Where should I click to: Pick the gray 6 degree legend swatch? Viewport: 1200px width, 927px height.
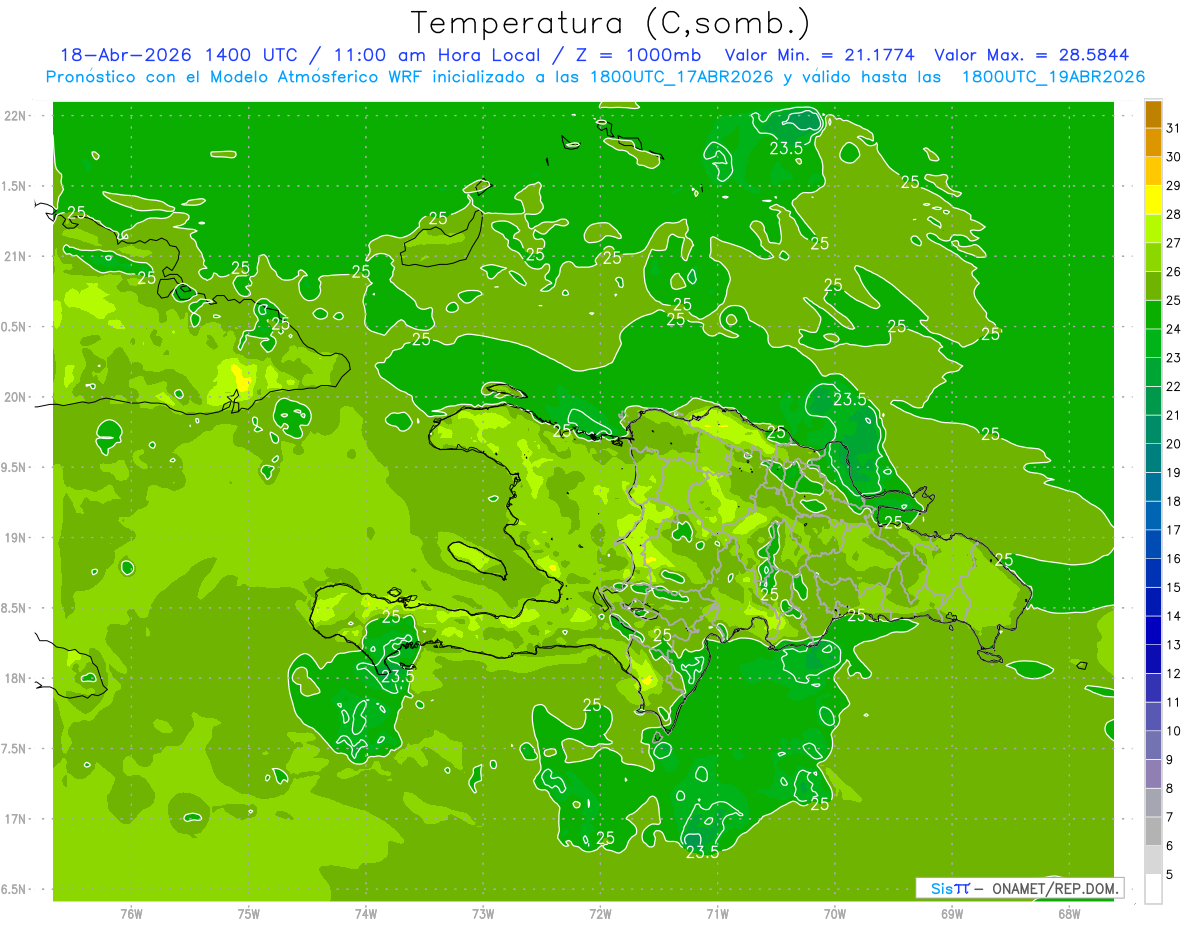pyautogui.click(x=1153, y=832)
